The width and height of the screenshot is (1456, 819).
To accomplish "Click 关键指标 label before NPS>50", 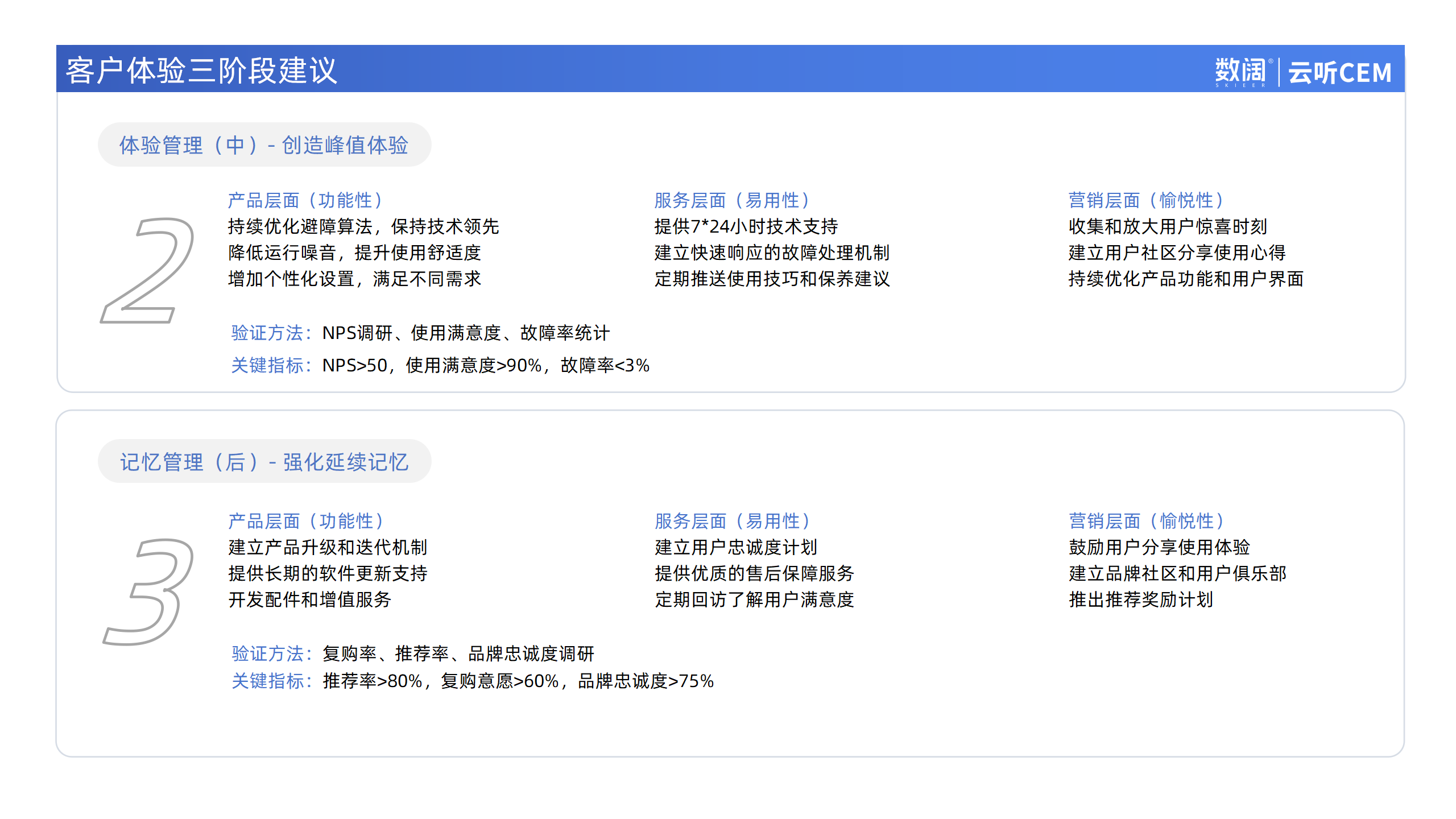I will (x=272, y=365).
